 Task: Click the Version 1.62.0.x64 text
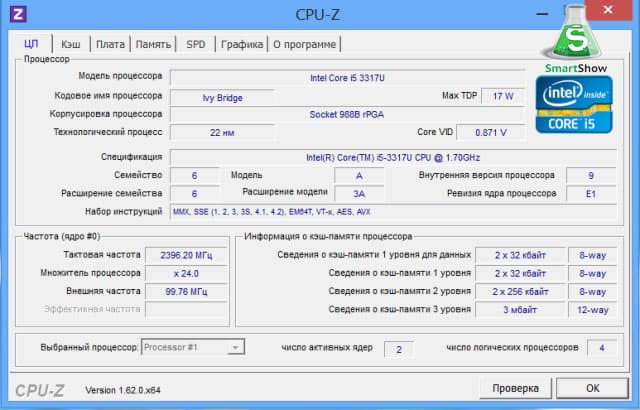(x=123, y=390)
